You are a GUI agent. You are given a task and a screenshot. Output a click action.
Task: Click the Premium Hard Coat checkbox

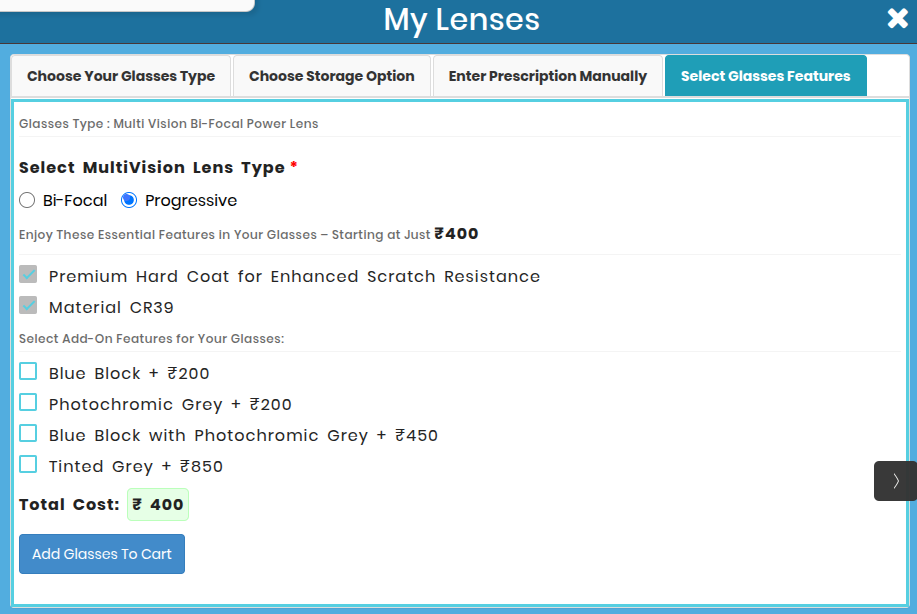pos(28,274)
